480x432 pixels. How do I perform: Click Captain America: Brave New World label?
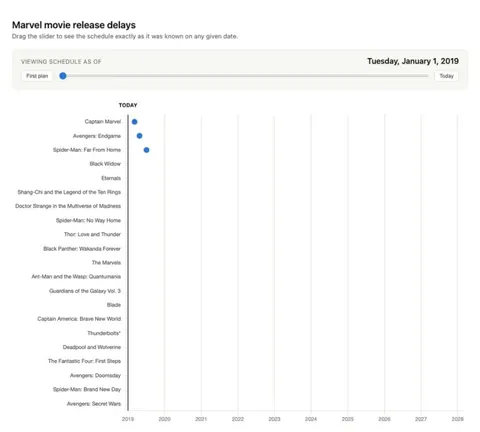pyautogui.click(x=79, y=319)
